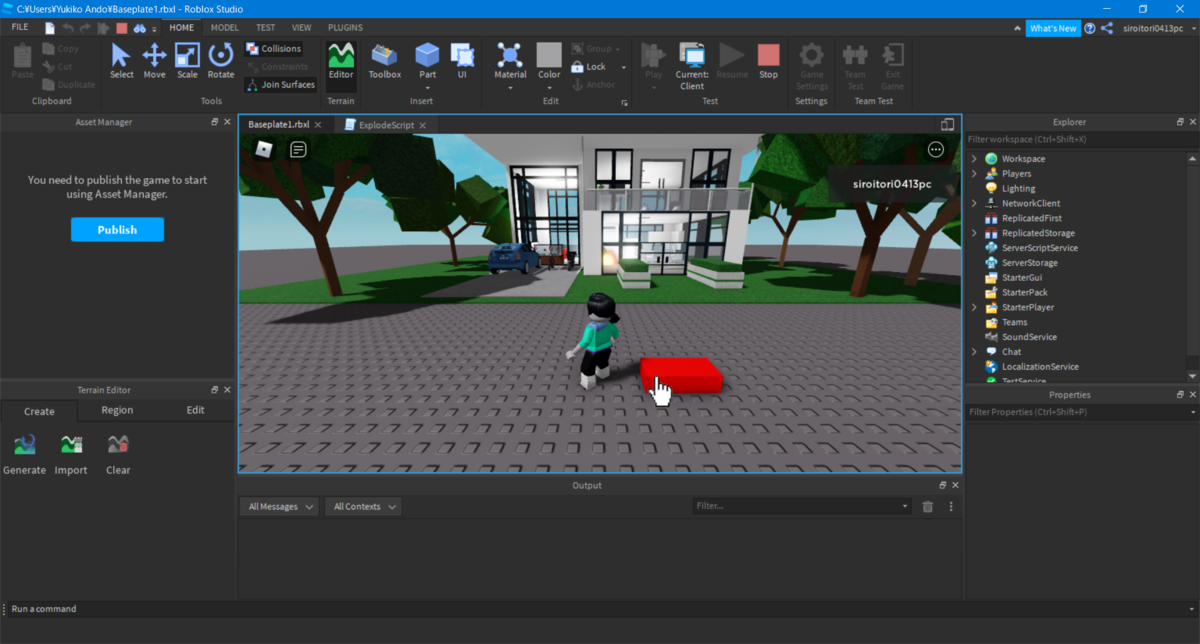Expand the Workspace node in Explorer
1200x644 pixels.
pyautogui.click(x=975, y=159)
